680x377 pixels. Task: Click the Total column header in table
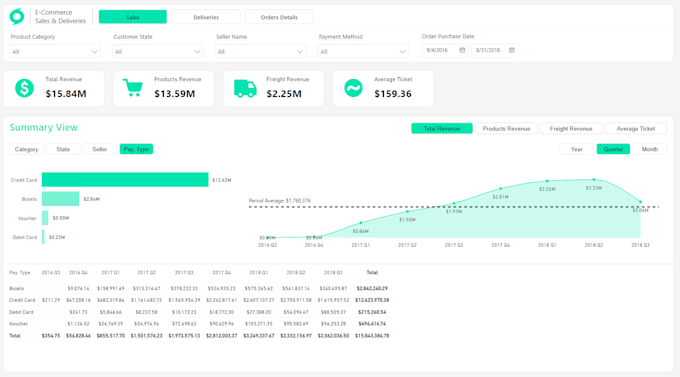[x=372, y=272]
